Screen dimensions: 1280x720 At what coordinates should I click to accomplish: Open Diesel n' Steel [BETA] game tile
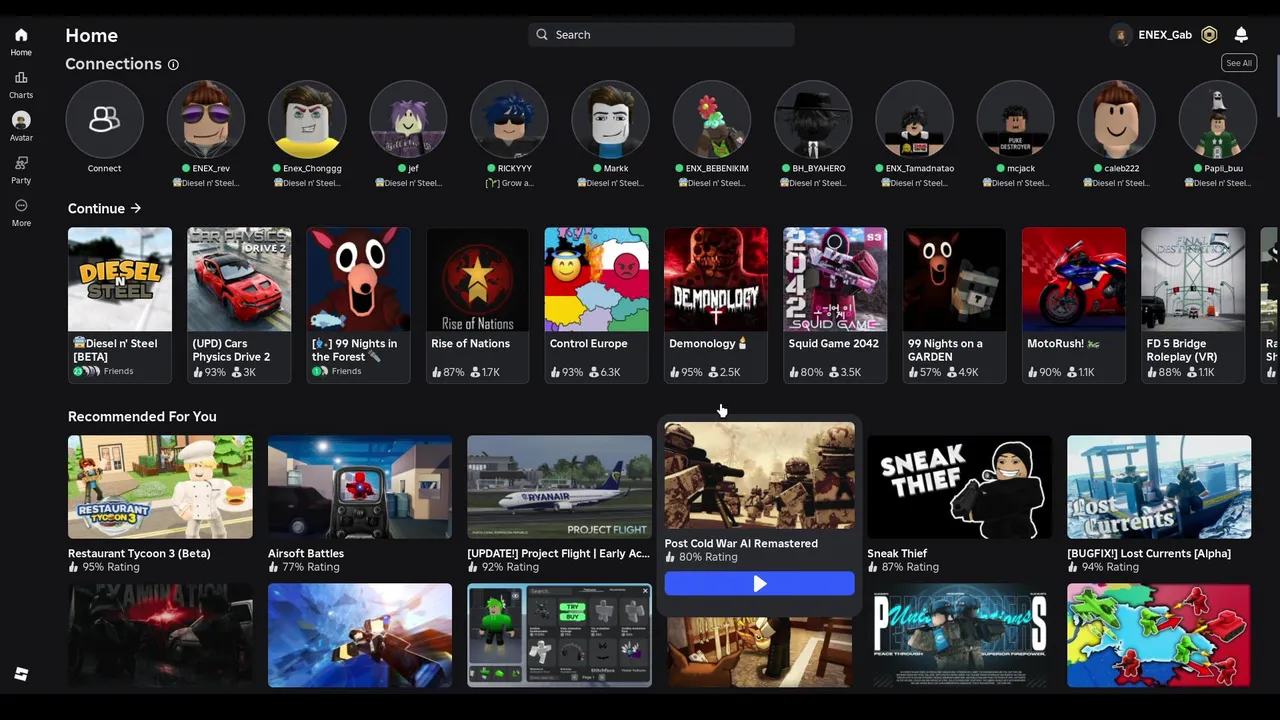[120, 305]
